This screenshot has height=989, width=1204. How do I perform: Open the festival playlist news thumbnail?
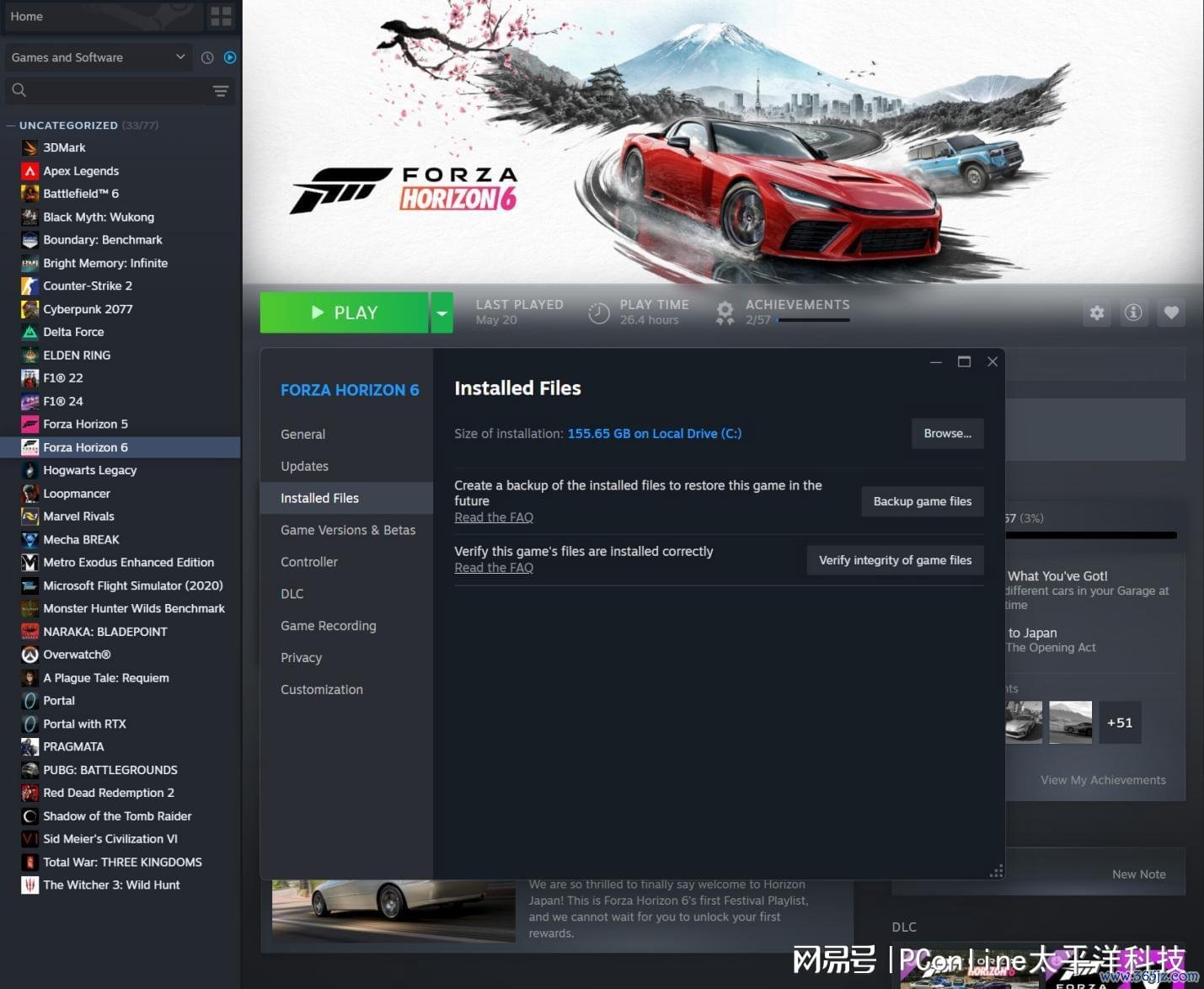pyautogui.click(x=393, y=911)
